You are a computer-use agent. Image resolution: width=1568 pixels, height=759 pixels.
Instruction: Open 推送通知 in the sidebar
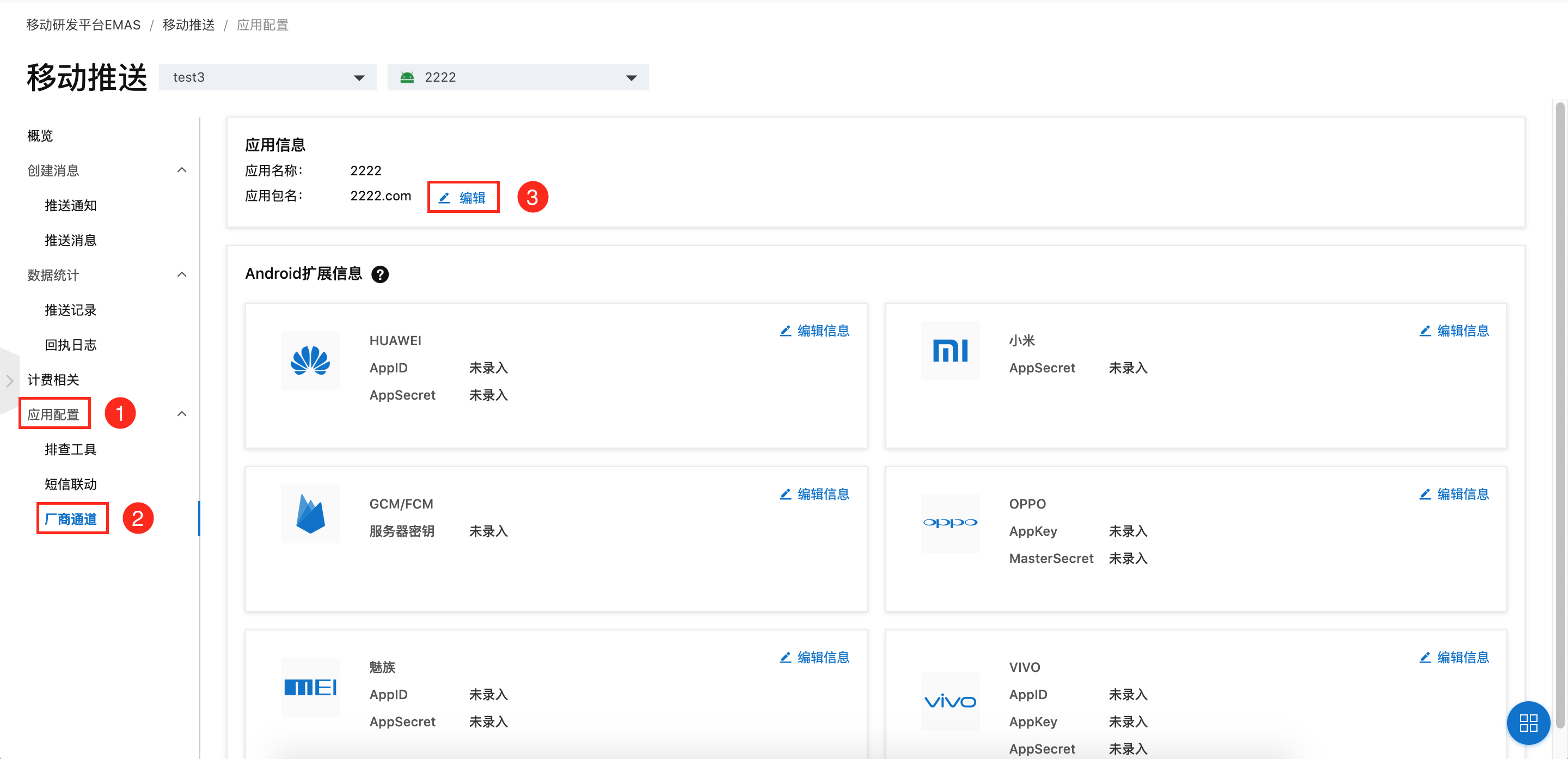[x=71, y=205]
